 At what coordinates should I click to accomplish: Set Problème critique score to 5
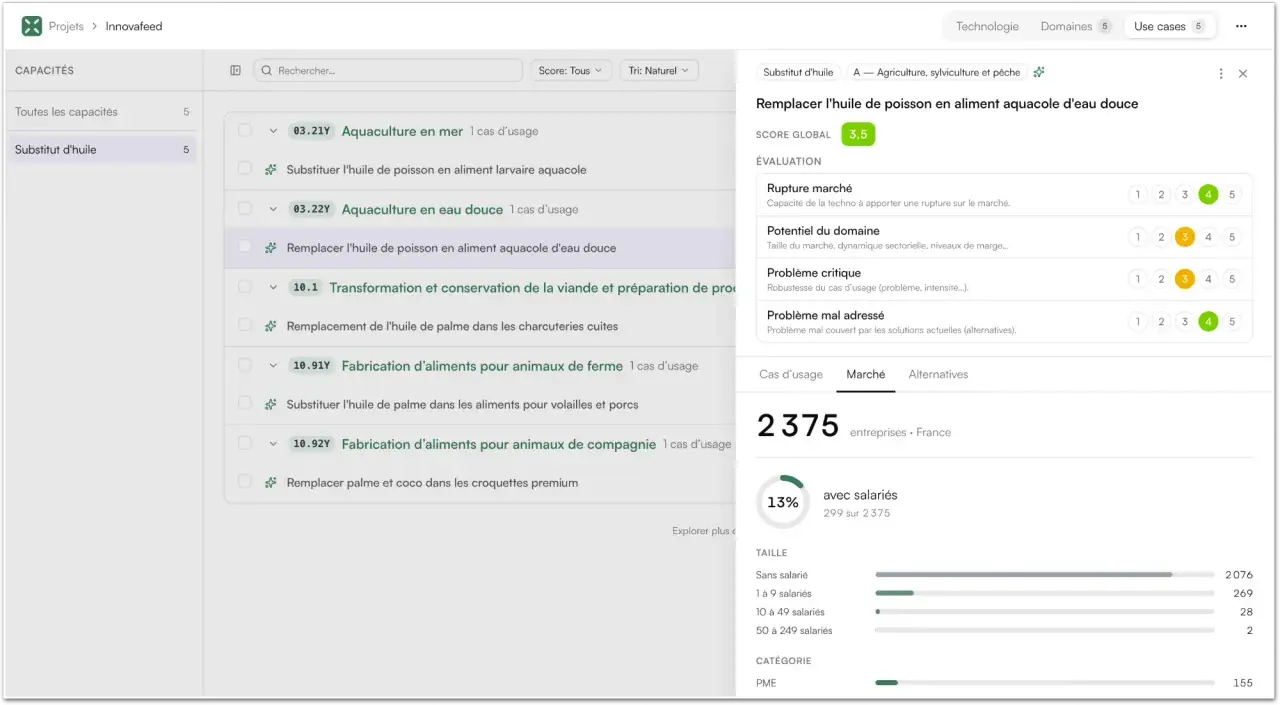pos(1232,279)
